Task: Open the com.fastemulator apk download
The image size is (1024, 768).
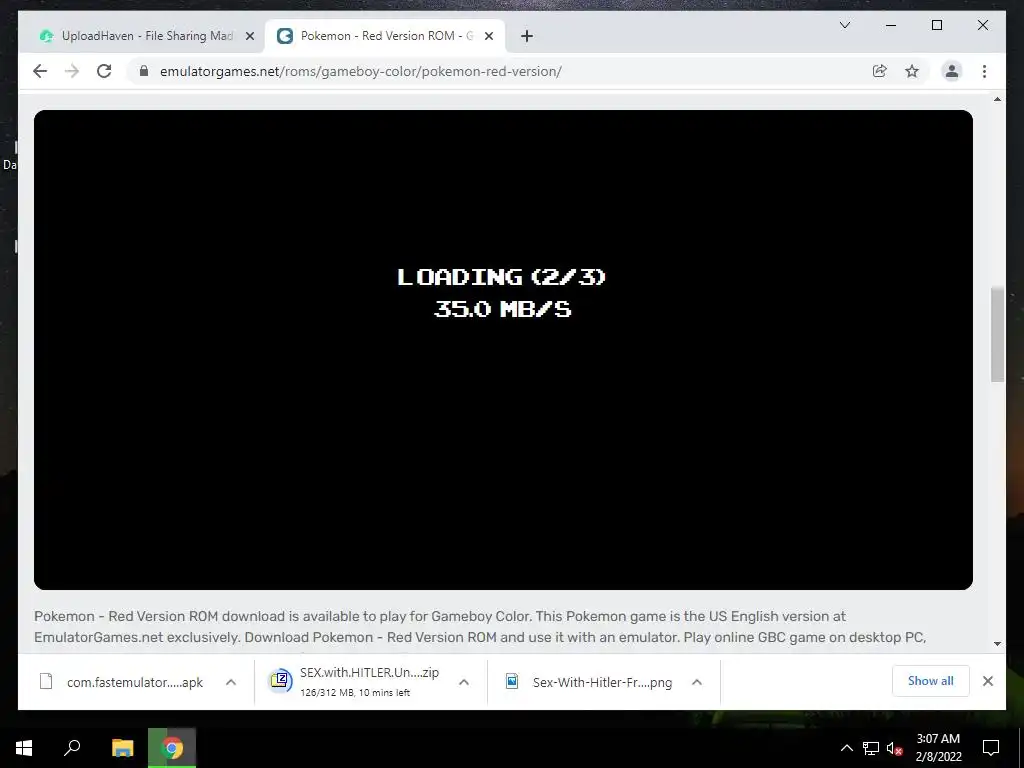Action: pos(135,682)
